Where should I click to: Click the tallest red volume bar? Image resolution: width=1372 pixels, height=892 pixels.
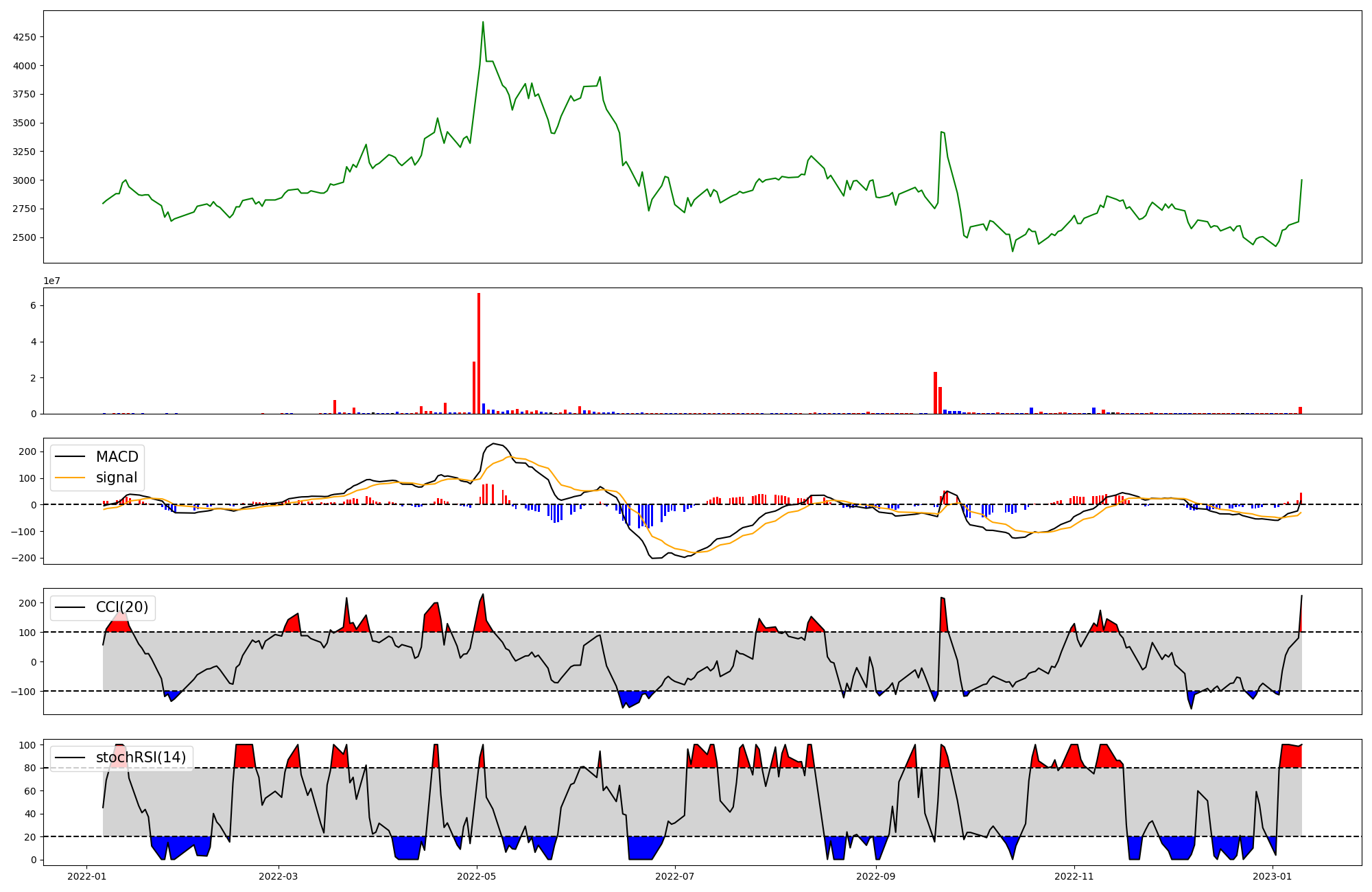click(x=479, y=353)
